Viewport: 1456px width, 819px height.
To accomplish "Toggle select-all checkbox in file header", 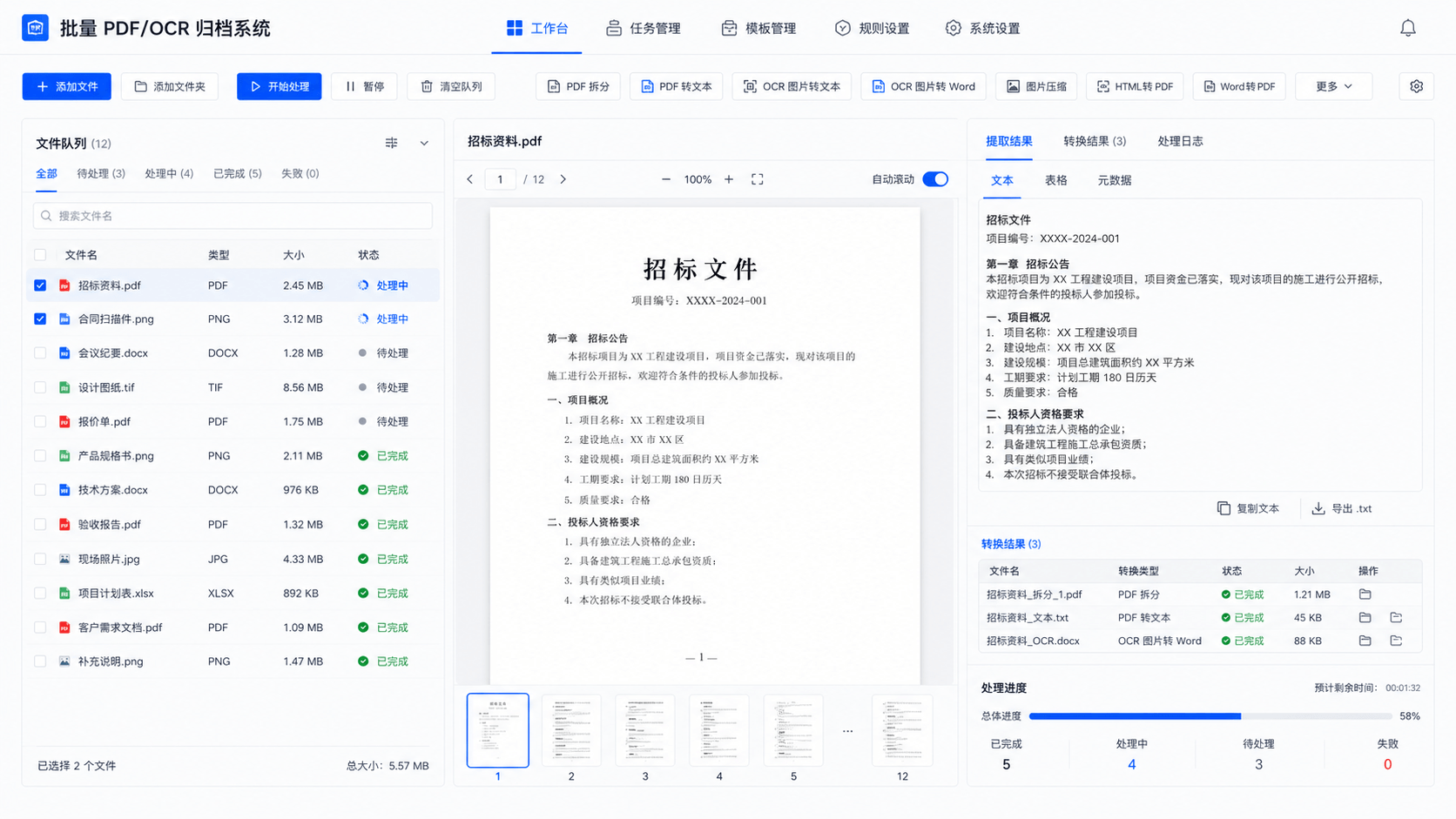I will (40, 255).
